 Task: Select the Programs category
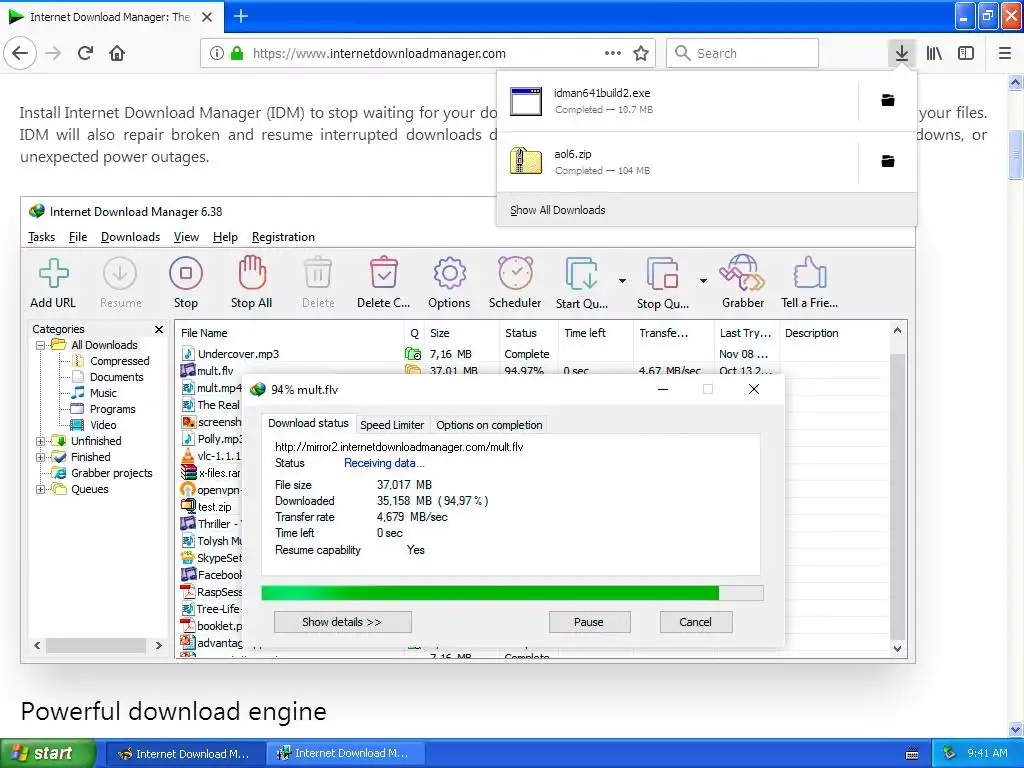(x=112, y=409)
